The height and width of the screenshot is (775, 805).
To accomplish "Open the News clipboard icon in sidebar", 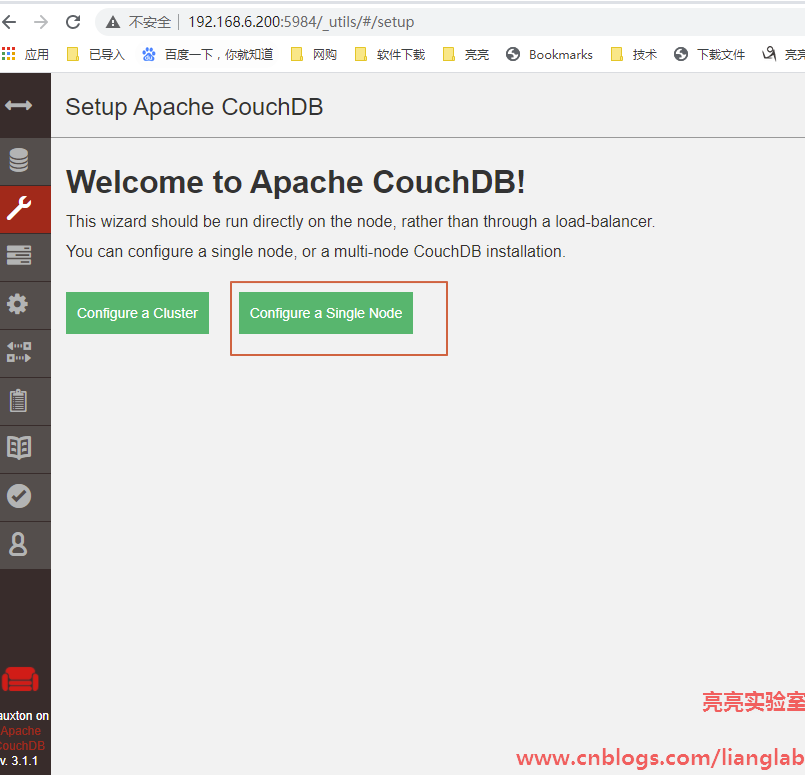I will 18,400.
